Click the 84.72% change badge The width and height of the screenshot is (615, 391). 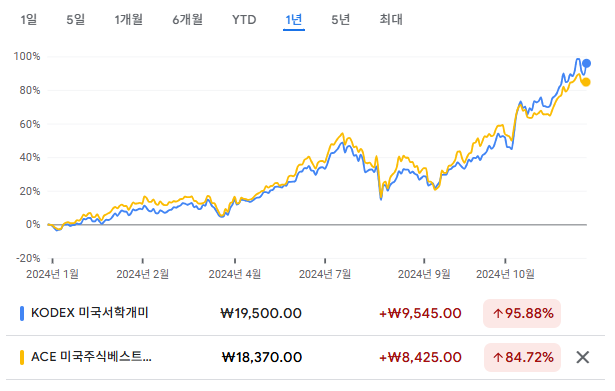coord(522,357)
